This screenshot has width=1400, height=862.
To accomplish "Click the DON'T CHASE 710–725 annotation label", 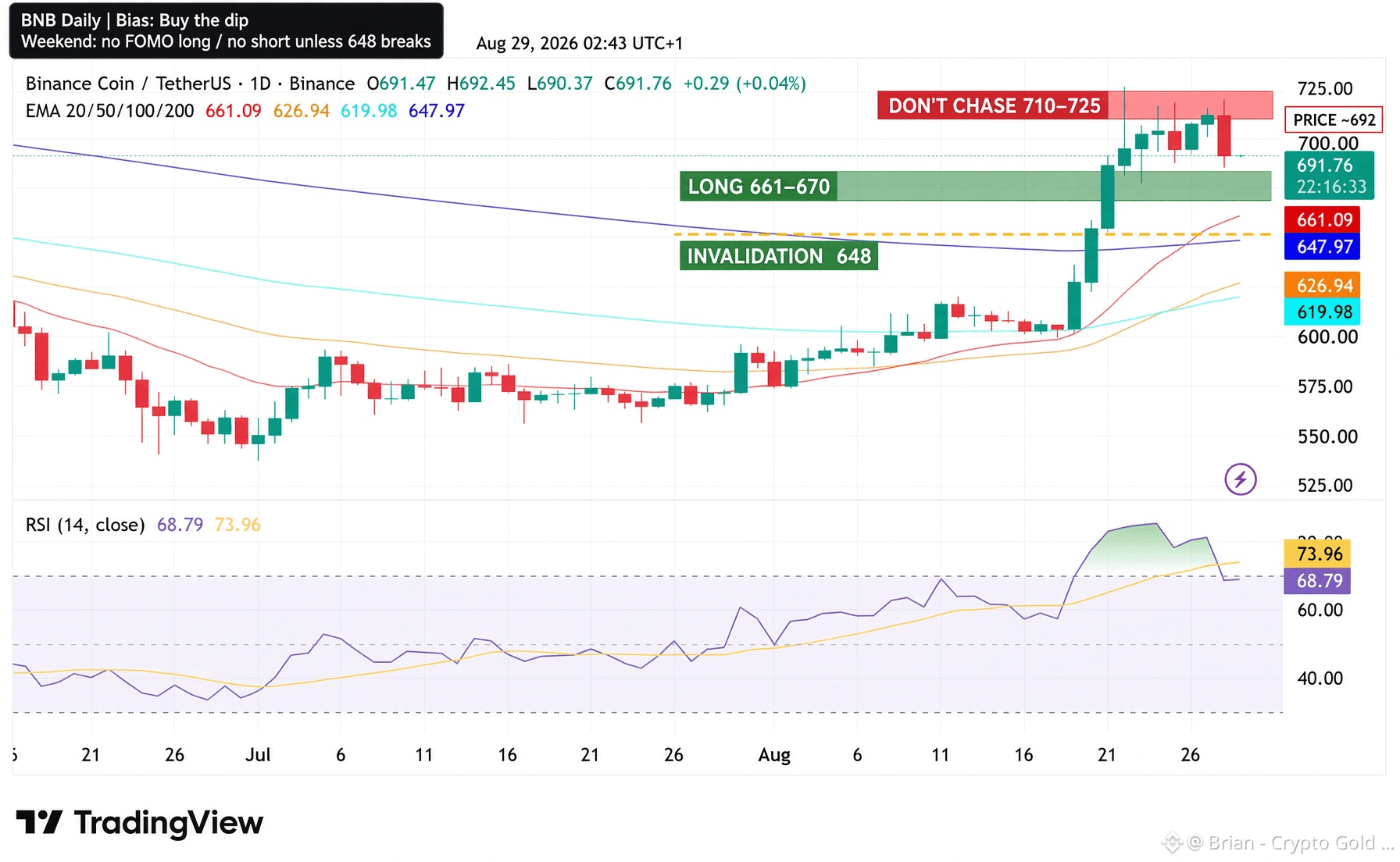I will 994,105.
